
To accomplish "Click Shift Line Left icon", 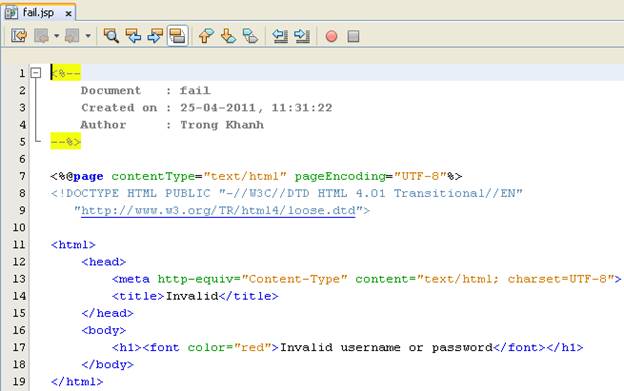I will tap(280, 36).
